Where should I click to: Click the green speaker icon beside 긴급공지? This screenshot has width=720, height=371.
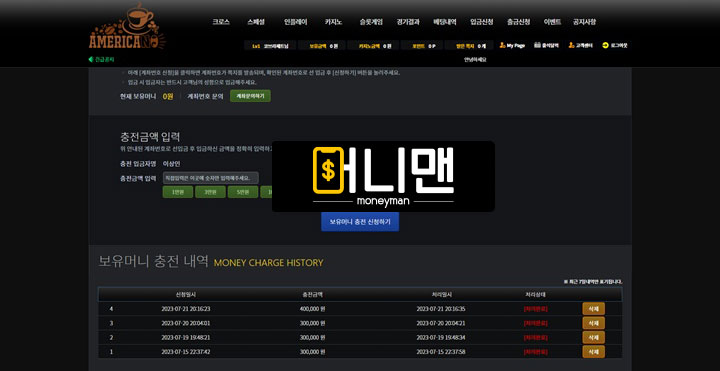90,59
